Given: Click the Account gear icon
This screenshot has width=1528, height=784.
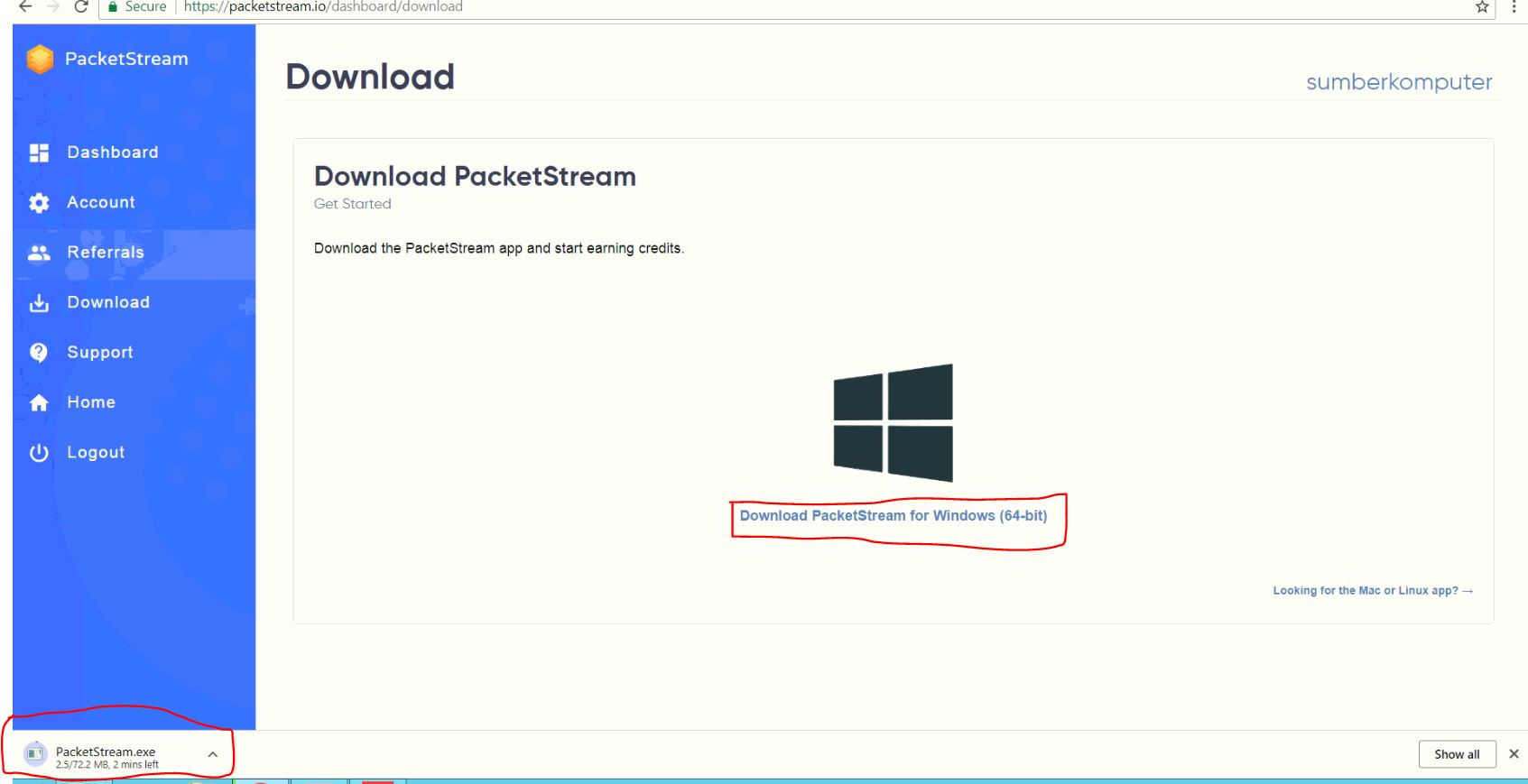Looking at the screenshot, I should pyautogui.click(x=39, y=203).
